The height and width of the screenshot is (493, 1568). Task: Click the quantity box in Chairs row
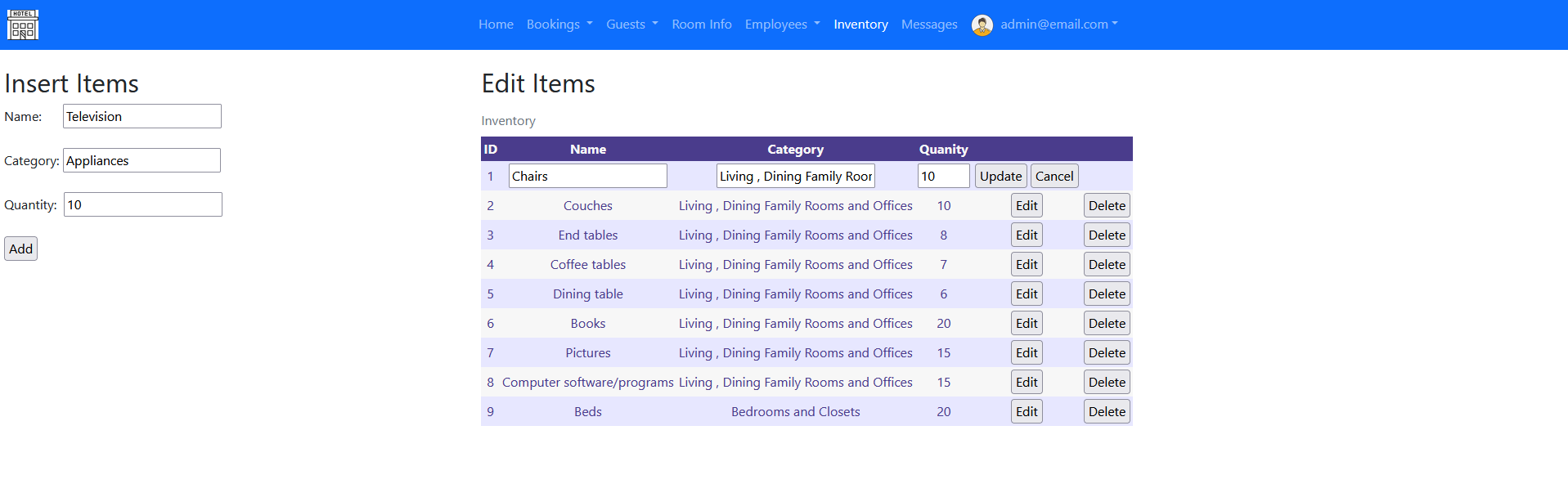pos(942,177)
